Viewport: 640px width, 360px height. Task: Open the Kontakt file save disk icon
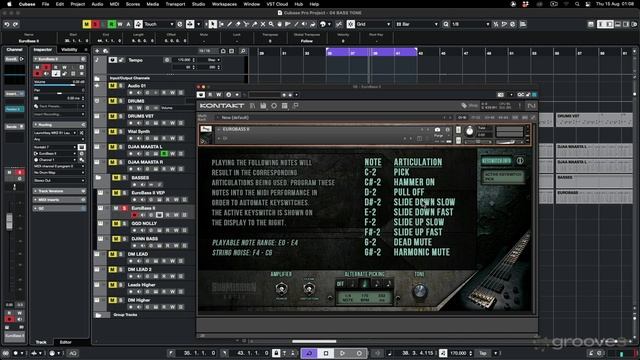(263, 106)
